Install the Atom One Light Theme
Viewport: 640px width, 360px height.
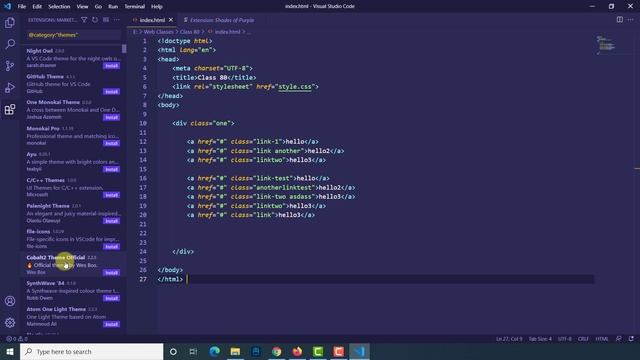pos(111,324)
